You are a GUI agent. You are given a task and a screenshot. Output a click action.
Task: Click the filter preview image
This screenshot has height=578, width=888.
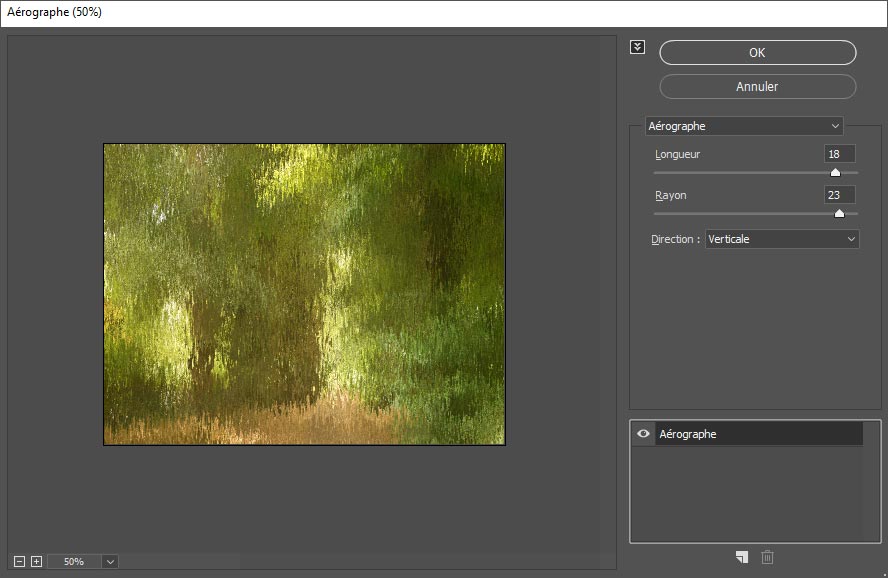[304, 294]
